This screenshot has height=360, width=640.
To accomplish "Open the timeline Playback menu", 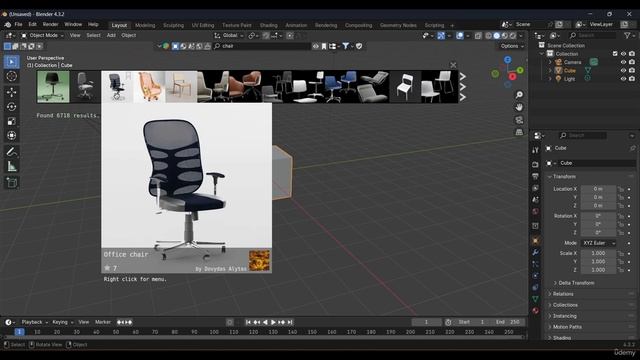I will (x=34, y=322).
